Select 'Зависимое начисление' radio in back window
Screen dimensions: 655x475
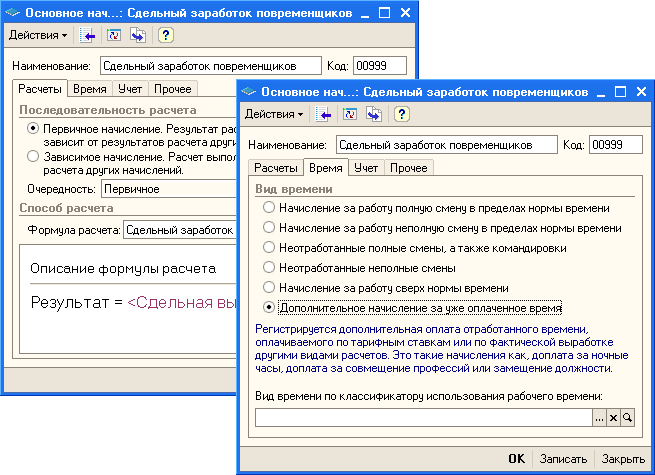(33, 157)
